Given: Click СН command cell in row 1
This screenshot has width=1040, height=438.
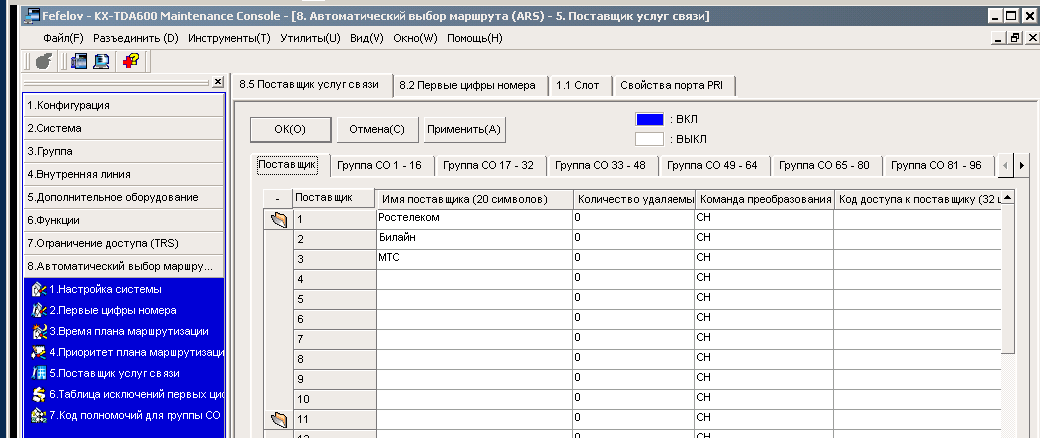Looking at the screenshot, I should tap(764, 220).
